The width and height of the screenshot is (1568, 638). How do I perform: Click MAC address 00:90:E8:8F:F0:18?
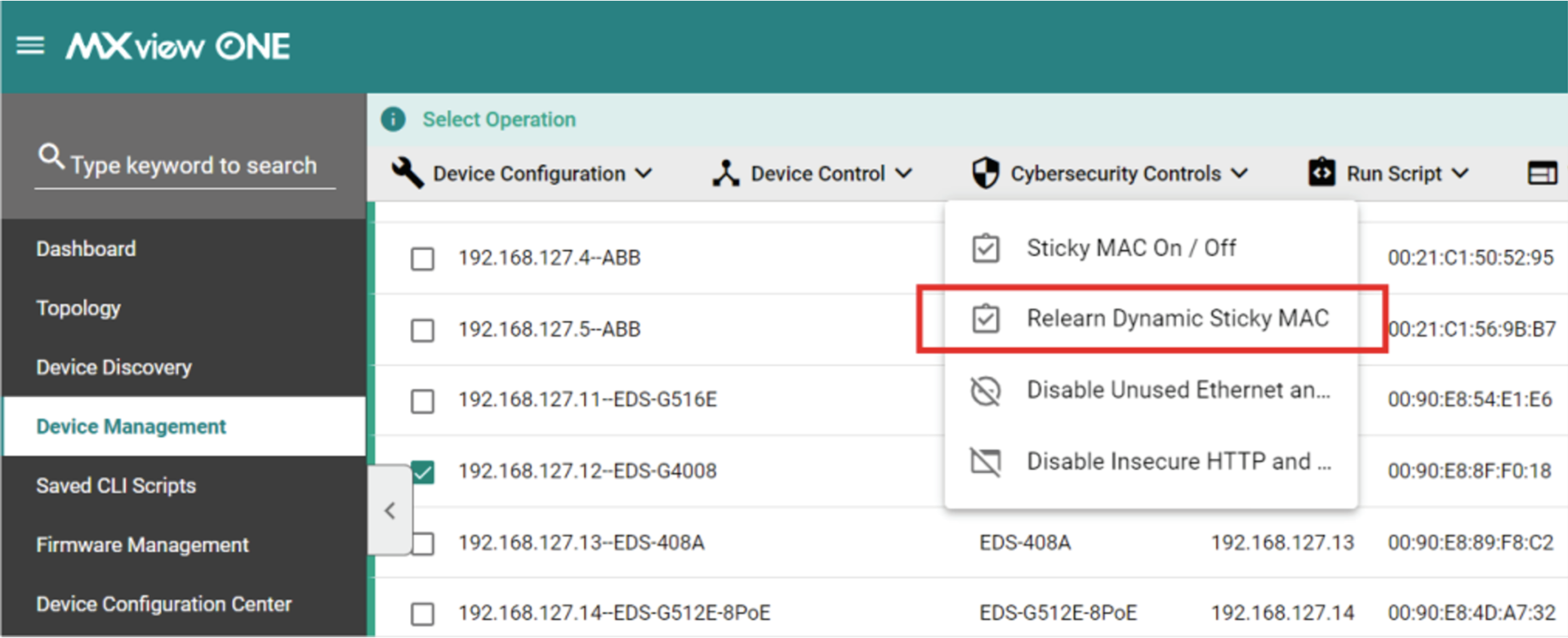1470,471
